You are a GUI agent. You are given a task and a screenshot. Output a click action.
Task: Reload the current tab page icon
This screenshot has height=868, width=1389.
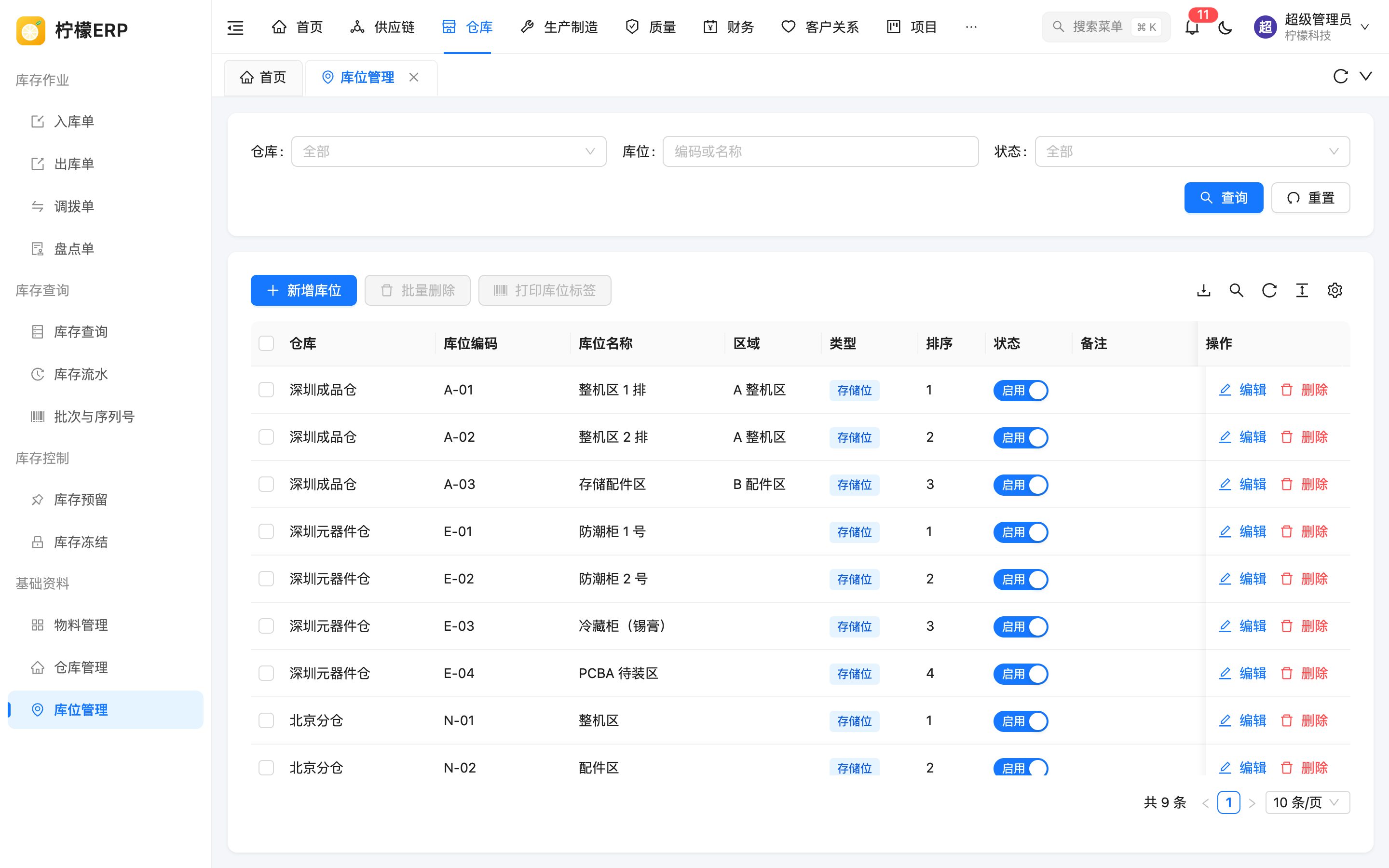click(1340, 76)
